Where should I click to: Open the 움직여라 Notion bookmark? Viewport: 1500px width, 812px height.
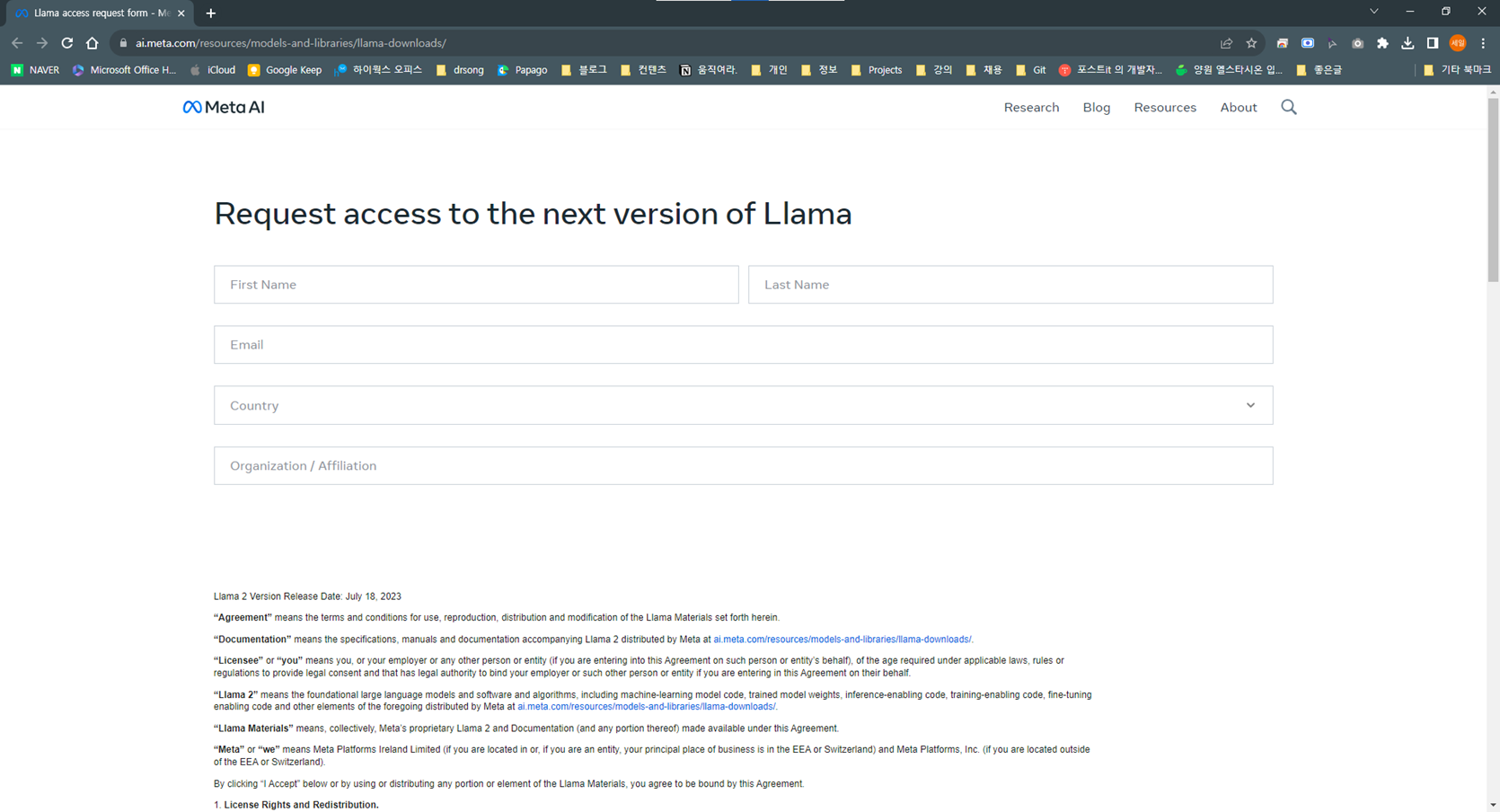[x=709, y=70]
